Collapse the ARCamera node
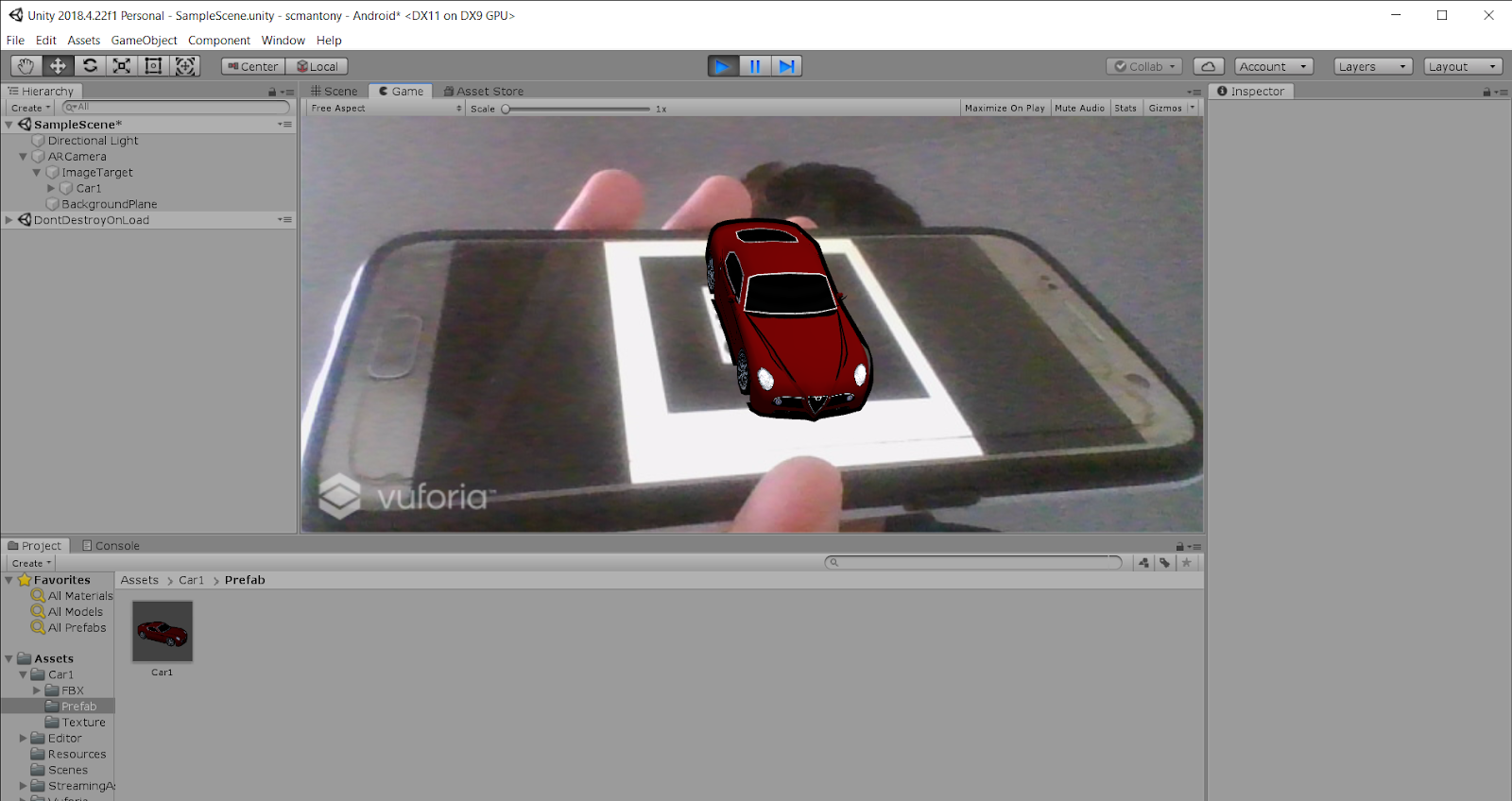The width and height of the screenshot is (1512, 801). click(x=23, y=157)
